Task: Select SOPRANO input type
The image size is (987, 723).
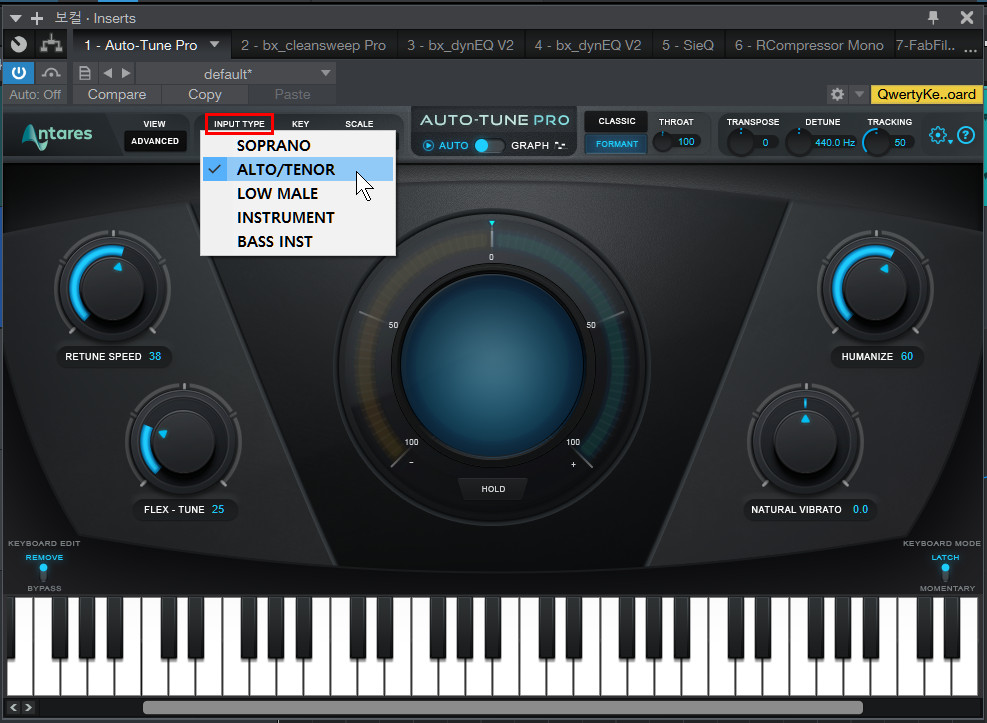Action: coord(298,145)
